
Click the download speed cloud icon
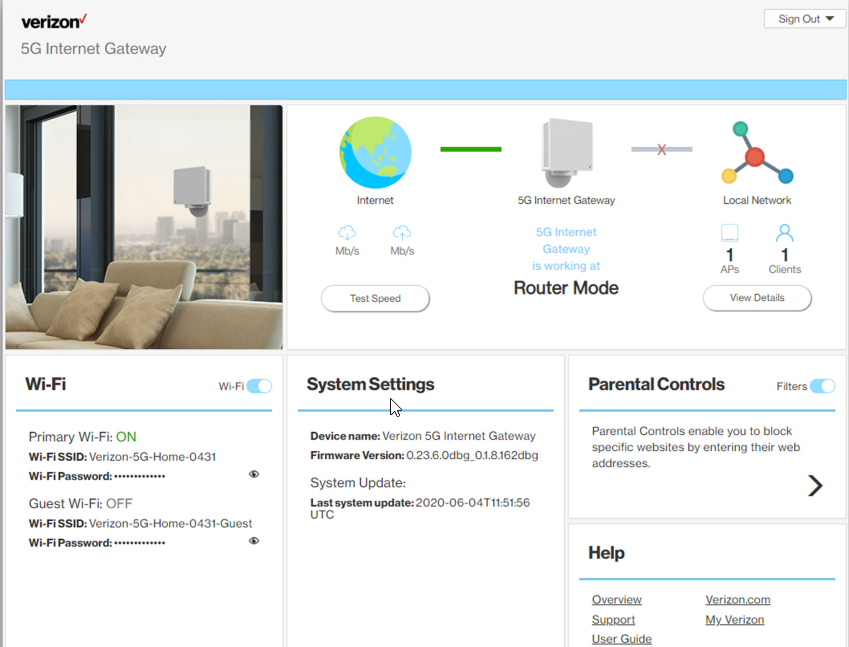click(x=347, y=233)
